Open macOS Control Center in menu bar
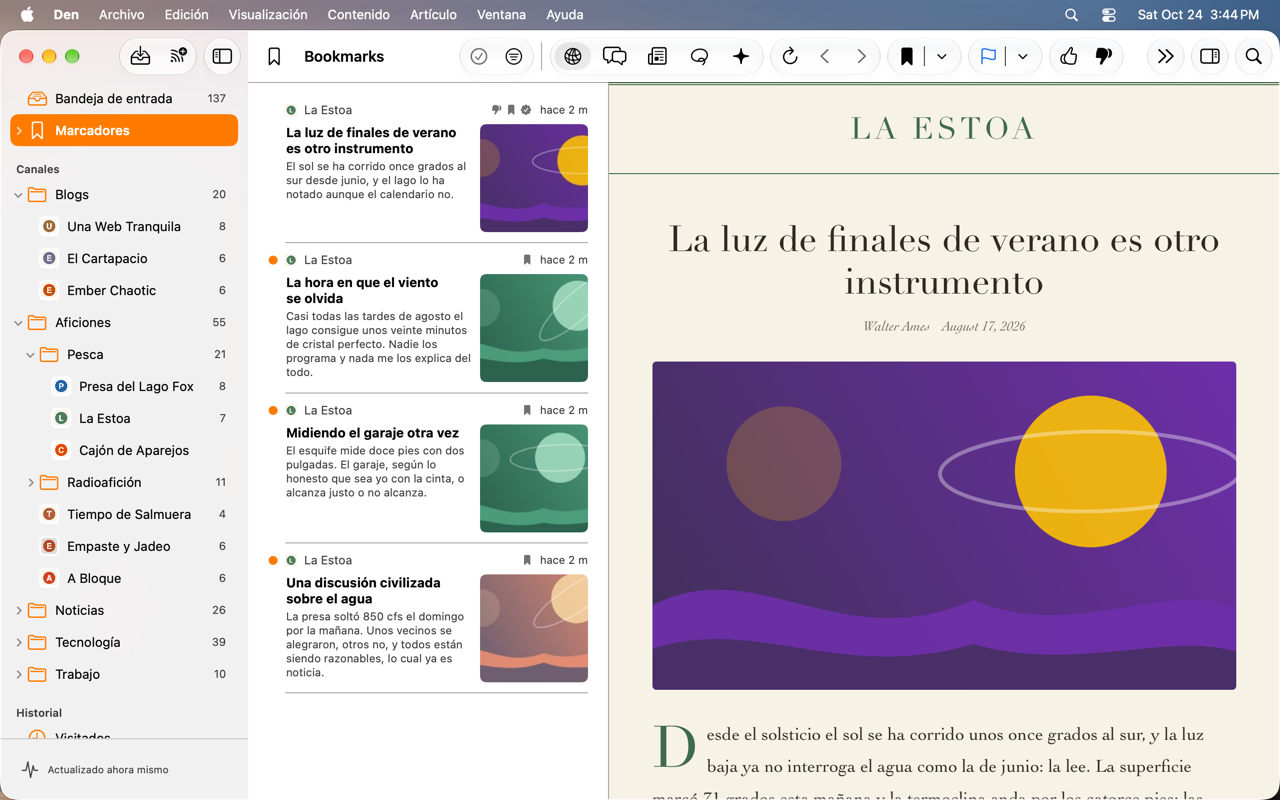This screenshot has height=800, width=1280. (x=1109, y=15)
